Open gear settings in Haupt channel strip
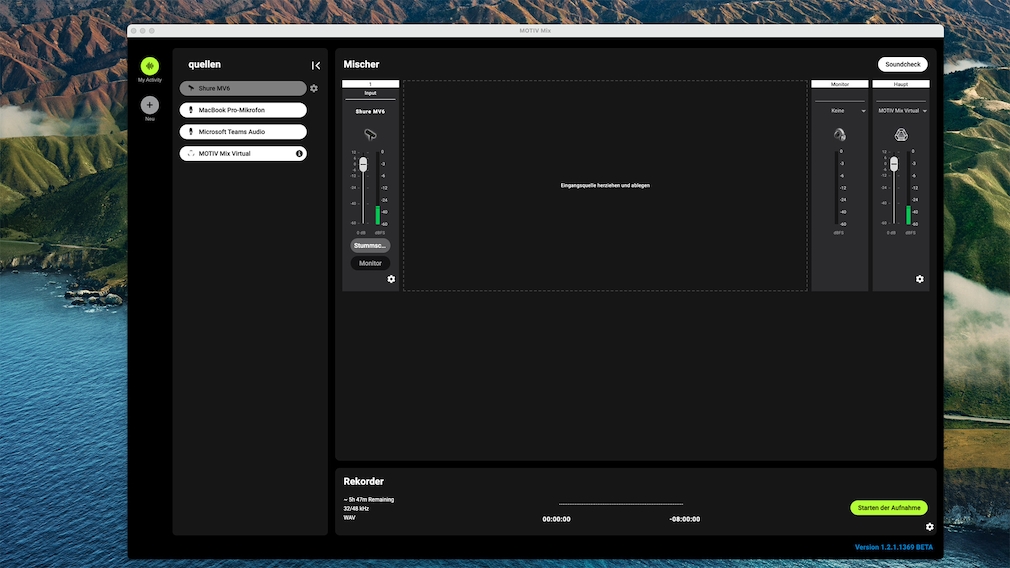 pos(920,279)
